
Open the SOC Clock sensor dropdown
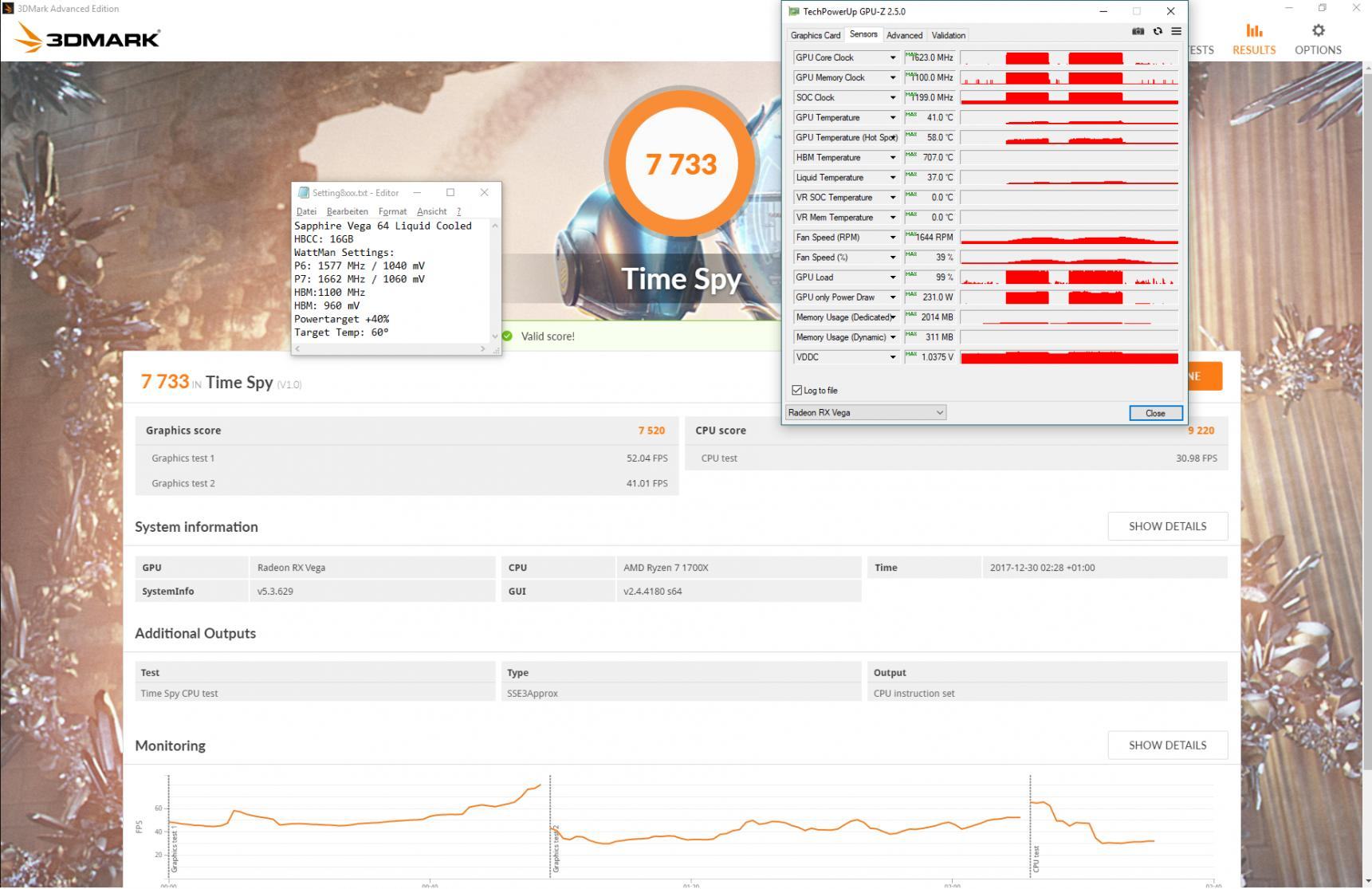coord(892,97)
